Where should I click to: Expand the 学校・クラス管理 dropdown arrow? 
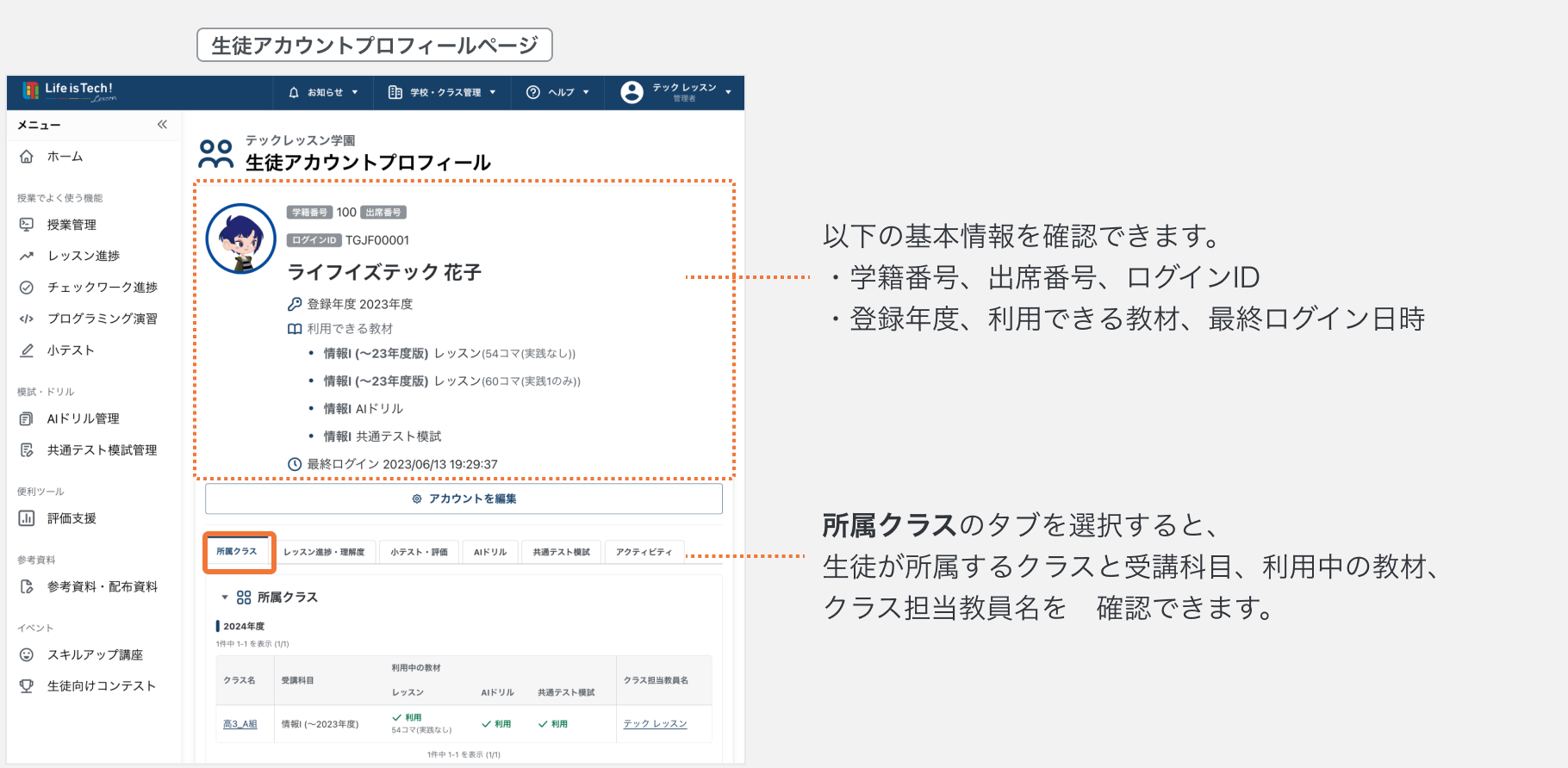(x=493, y=92)
